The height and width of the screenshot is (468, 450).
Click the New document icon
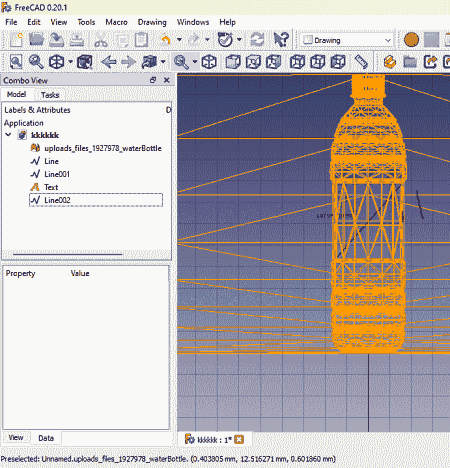pos(16,40)
